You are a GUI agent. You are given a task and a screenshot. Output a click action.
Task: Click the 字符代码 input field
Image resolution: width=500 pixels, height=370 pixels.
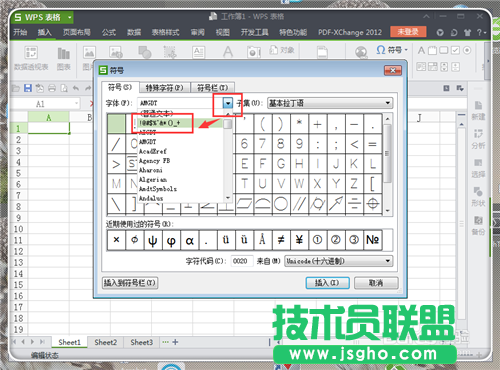click(x=242, y=261)
